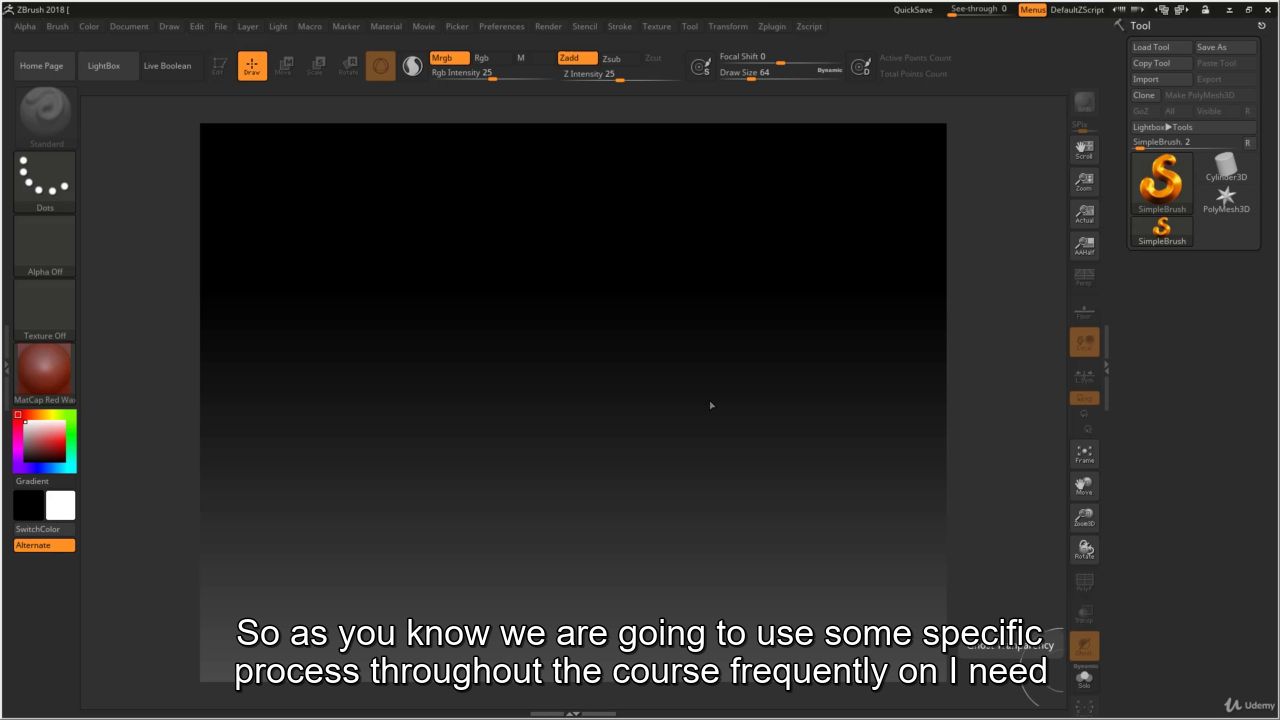Toggle Live Boolean
Viewport: 1280px width, 720px height.
click(x=167, y=66)
